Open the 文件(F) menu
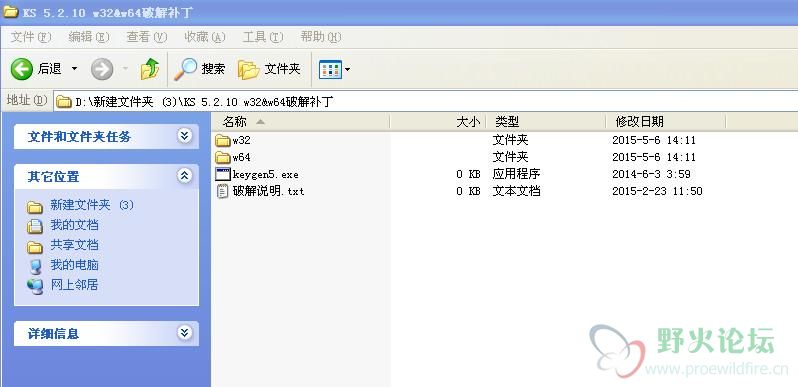Viewport: 798px width, 387px height. click(31, 37)
